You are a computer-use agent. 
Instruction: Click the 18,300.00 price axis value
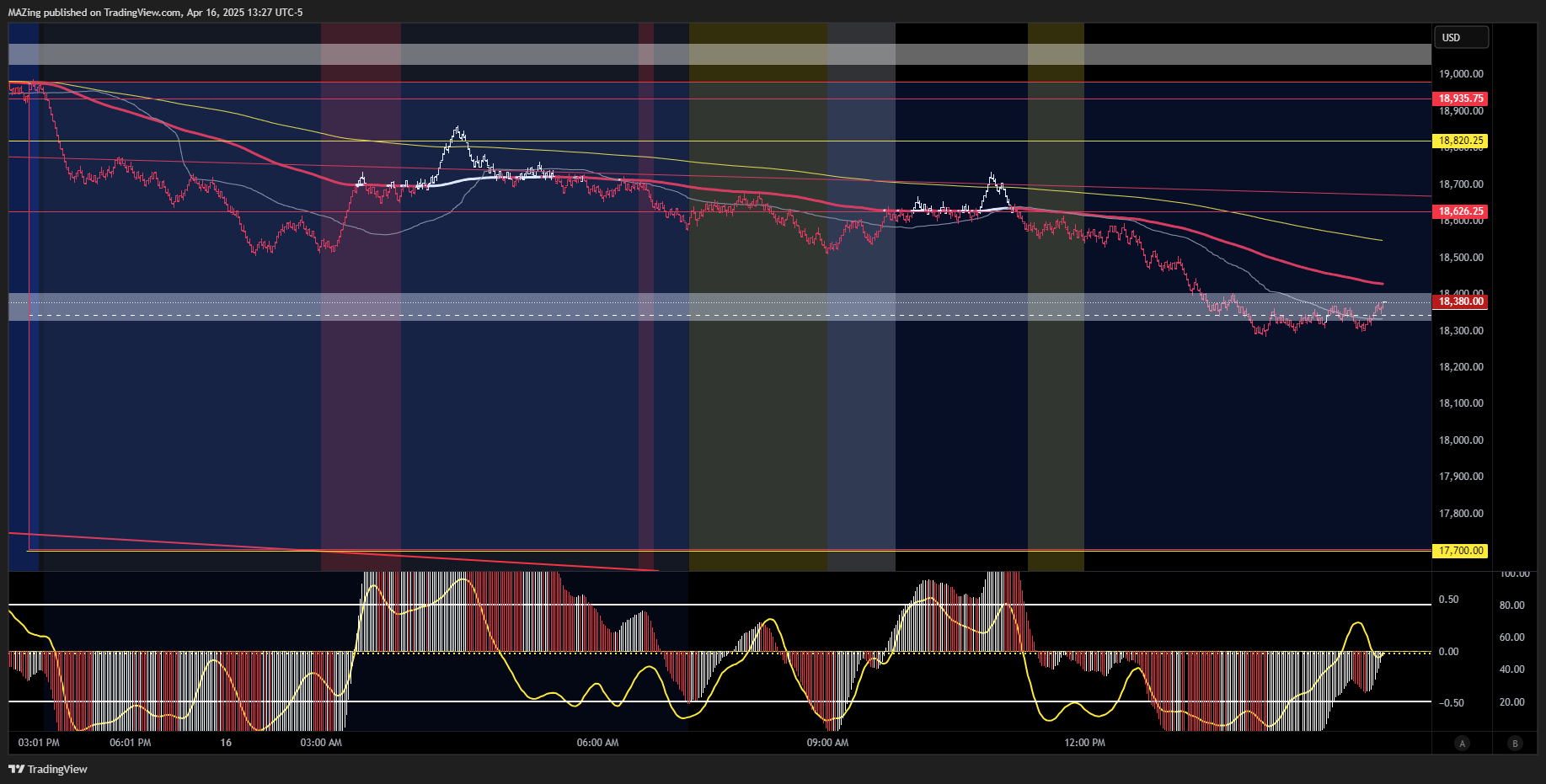[1461, 331]
